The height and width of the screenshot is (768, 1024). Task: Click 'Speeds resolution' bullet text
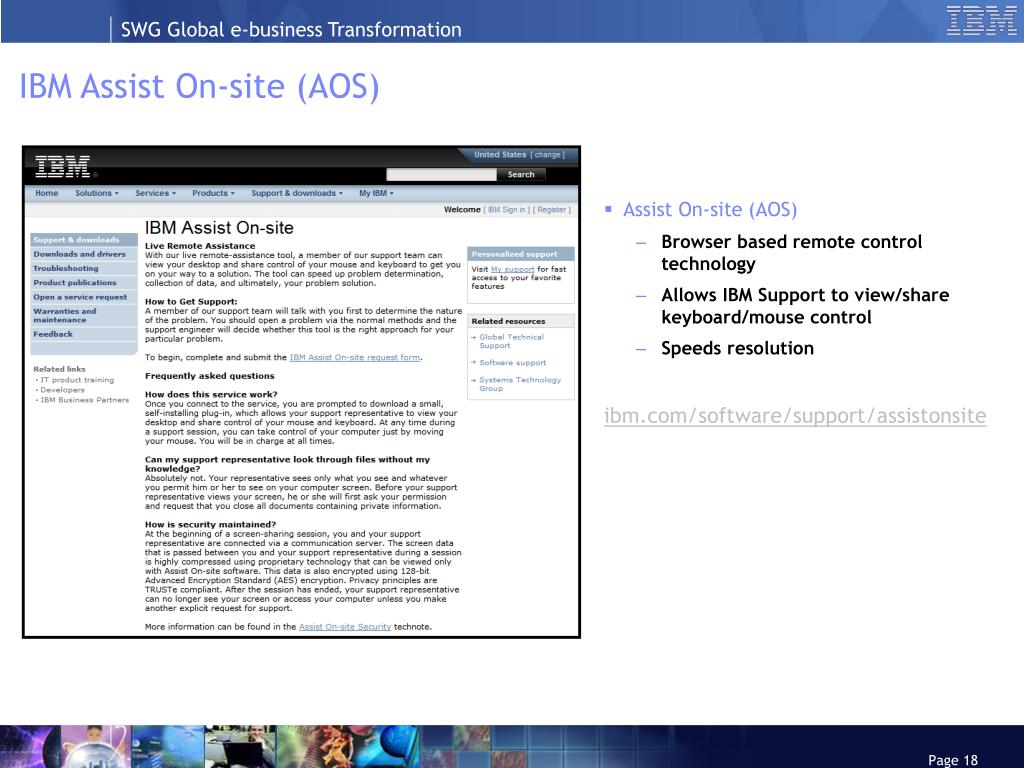[x=737, y=348]
